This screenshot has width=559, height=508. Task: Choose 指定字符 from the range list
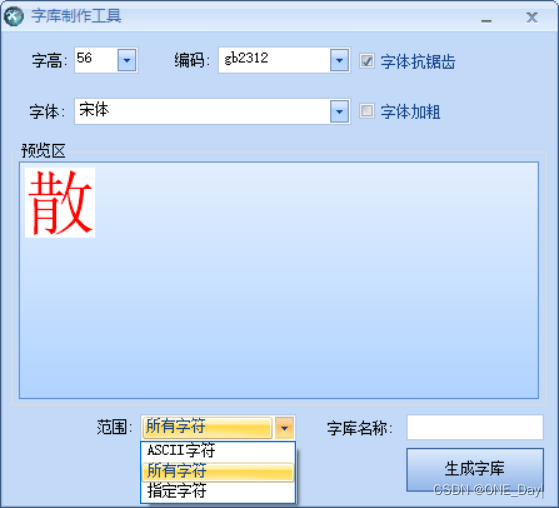click(x=218, y=491)
